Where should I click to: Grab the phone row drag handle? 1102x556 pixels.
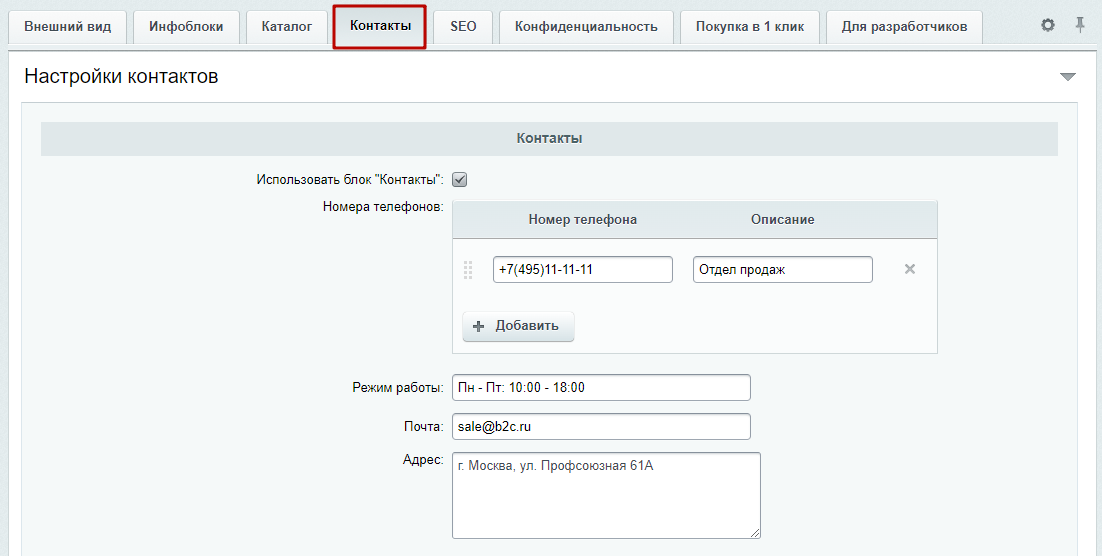pyautogui.click(x=468, y=270)
